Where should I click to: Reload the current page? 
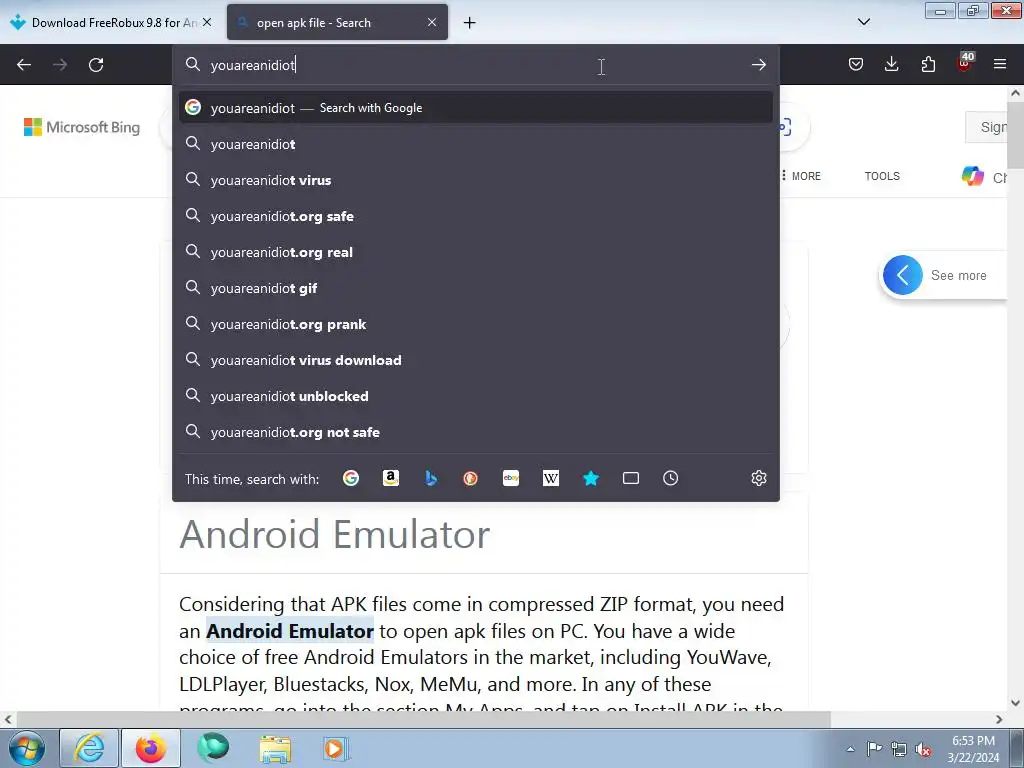96,65
